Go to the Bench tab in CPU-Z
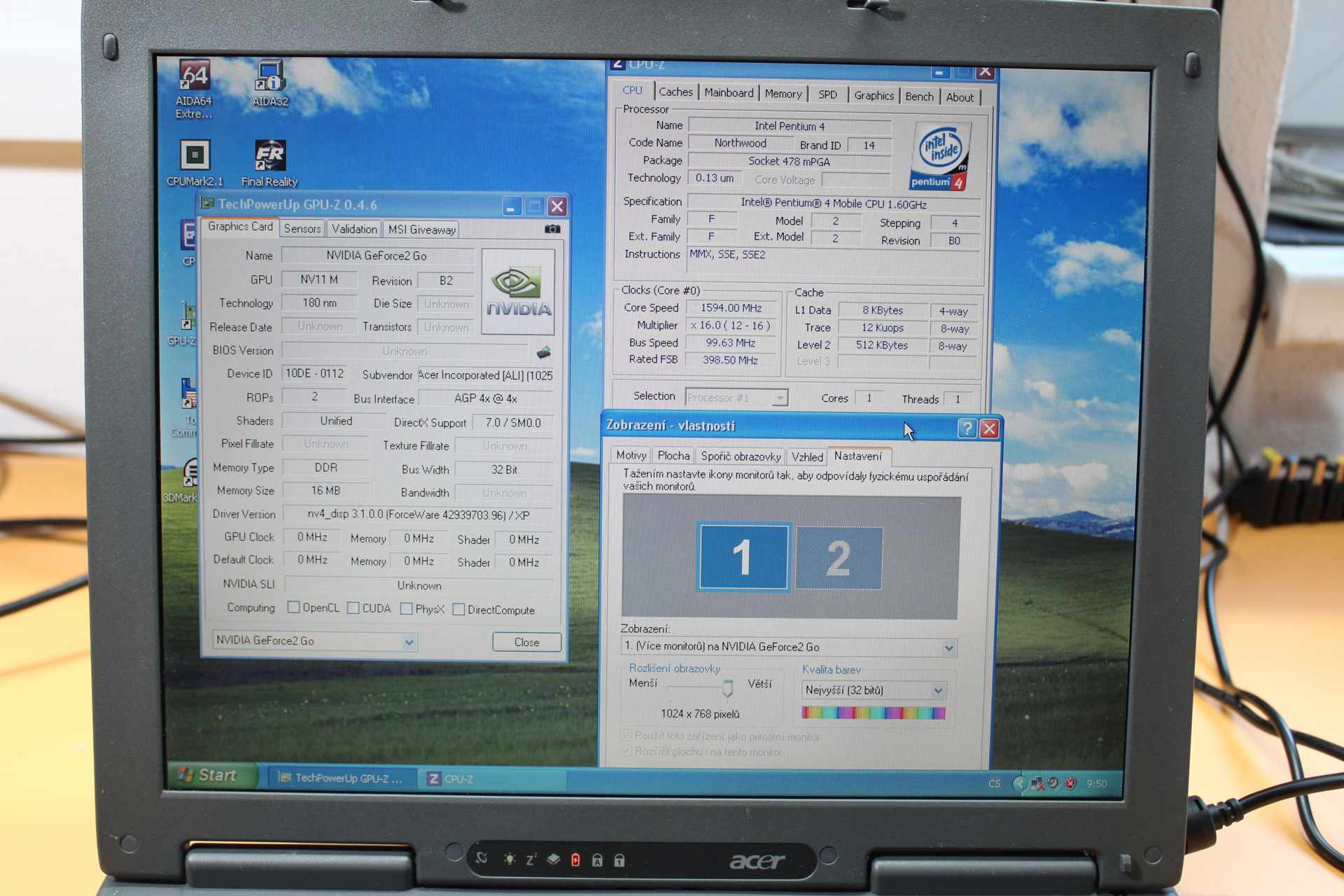 919,97
